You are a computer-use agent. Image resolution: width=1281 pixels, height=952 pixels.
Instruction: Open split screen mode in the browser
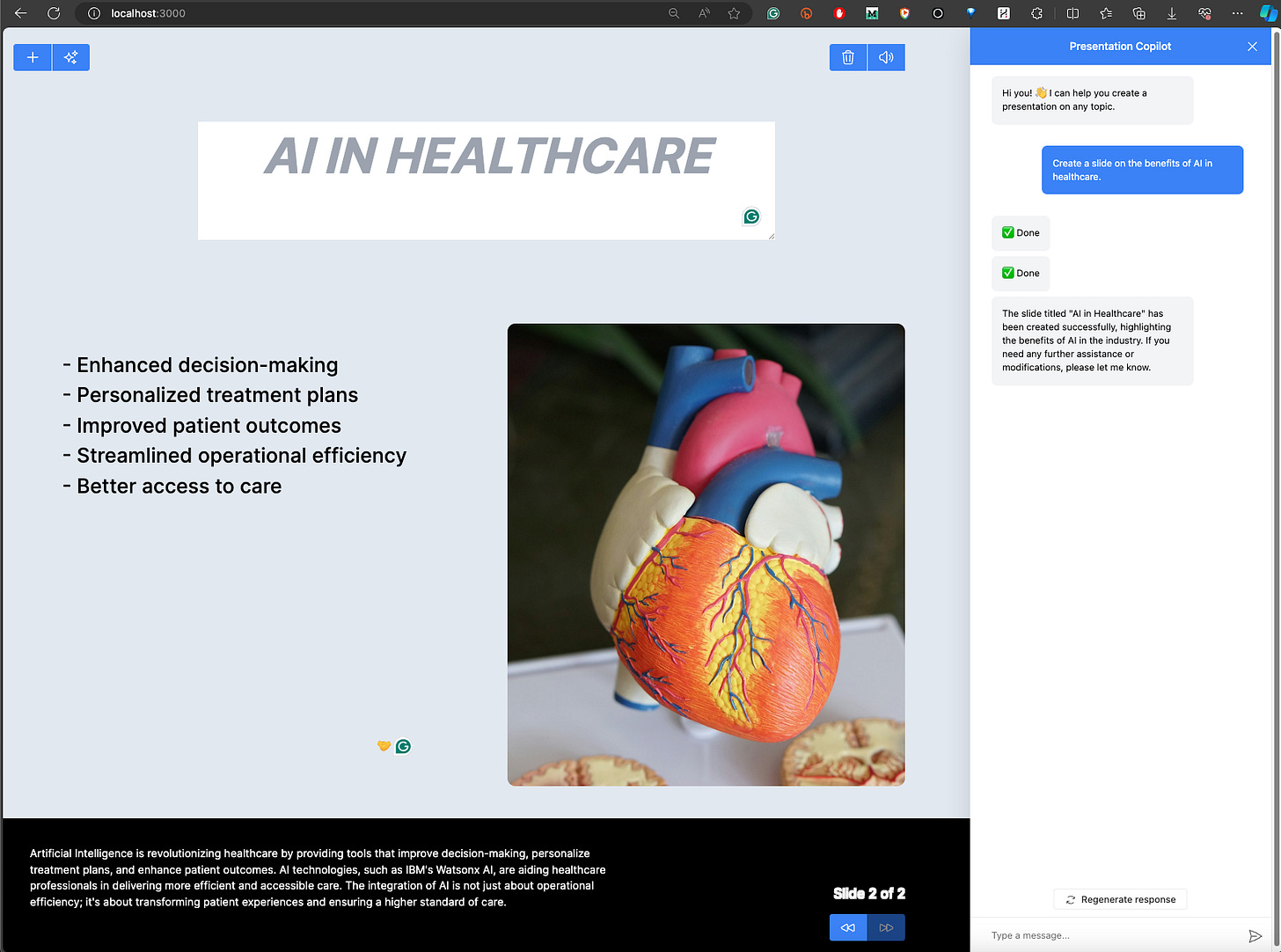coord(1072,13)
